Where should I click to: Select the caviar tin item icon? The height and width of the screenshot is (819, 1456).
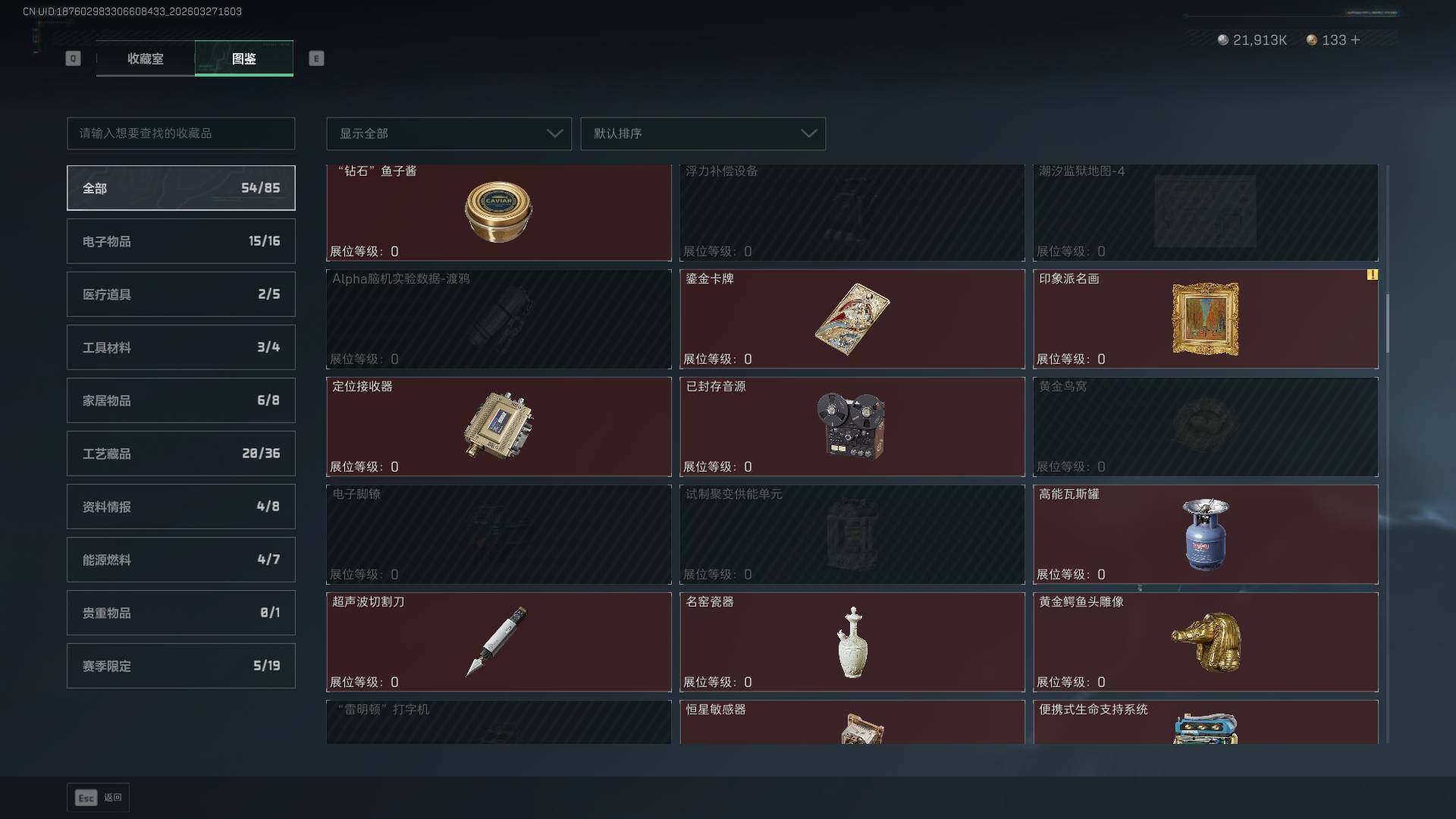(498, 212)
